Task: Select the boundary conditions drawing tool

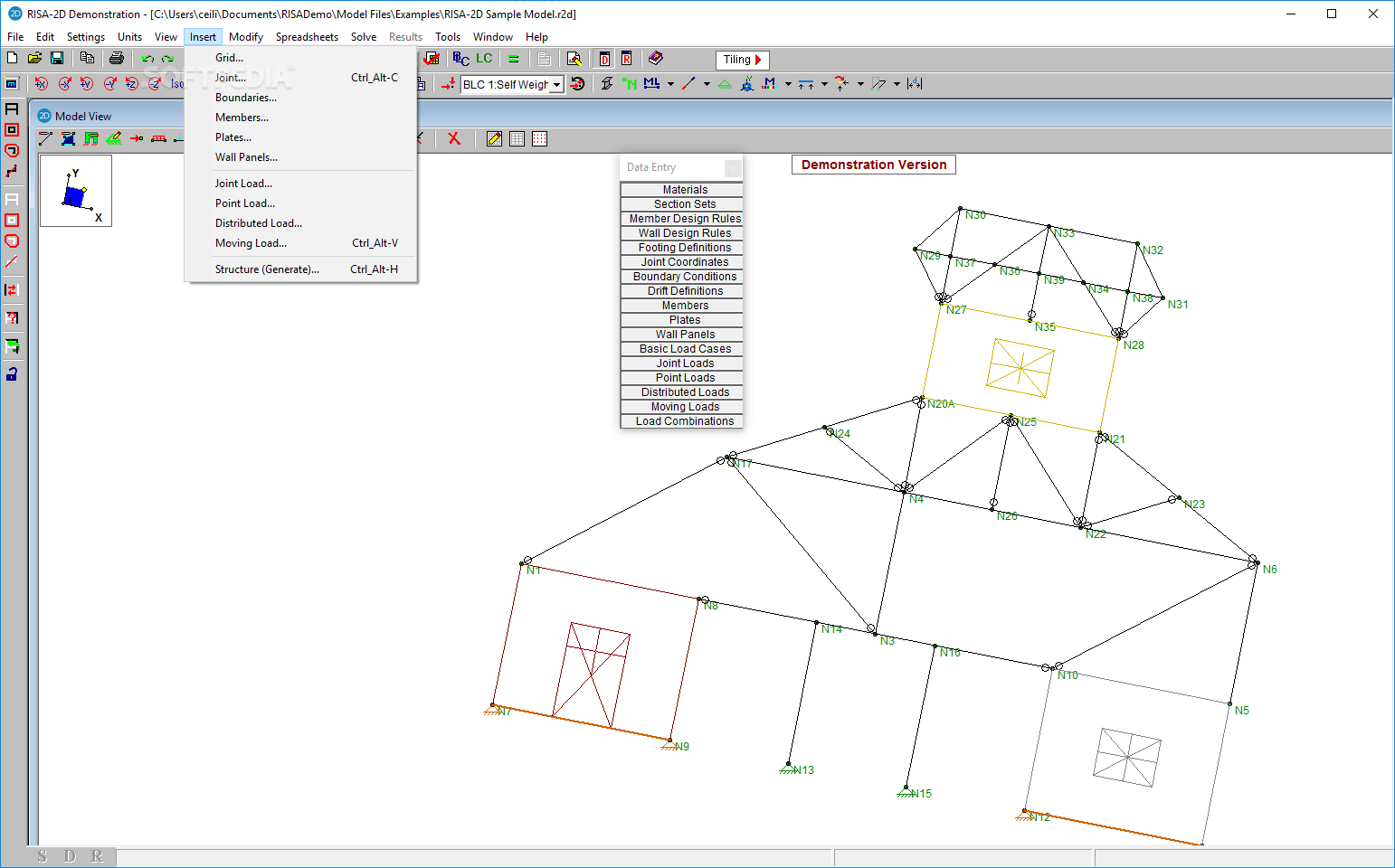Action: tap(113, 138)
